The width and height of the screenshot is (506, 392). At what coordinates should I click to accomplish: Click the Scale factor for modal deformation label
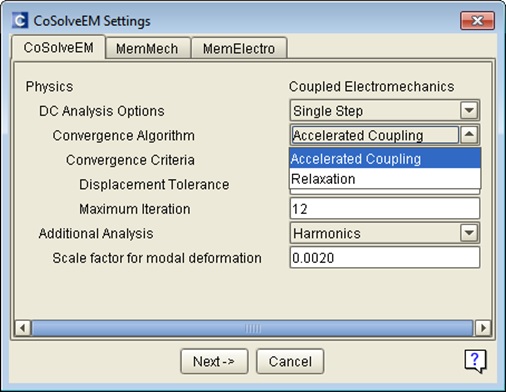coord(157,258)
